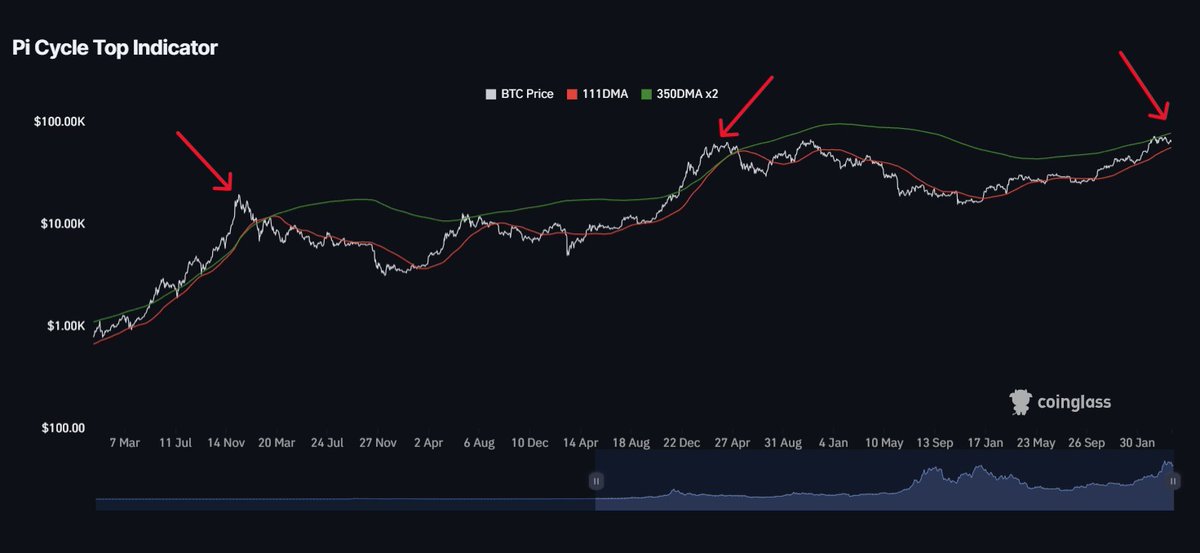Click the 10 May x-axis date

(x=885, y=442)
